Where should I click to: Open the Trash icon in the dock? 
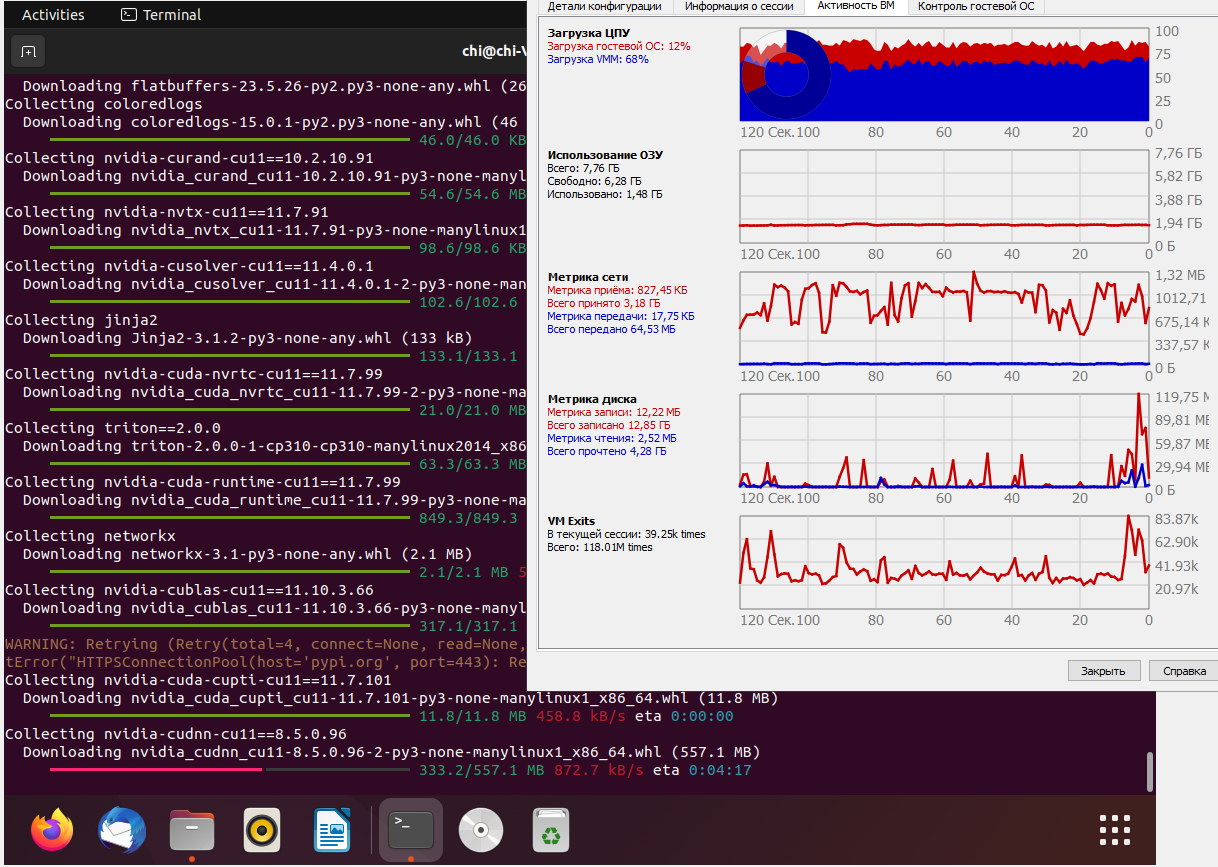tap(550, 830)
